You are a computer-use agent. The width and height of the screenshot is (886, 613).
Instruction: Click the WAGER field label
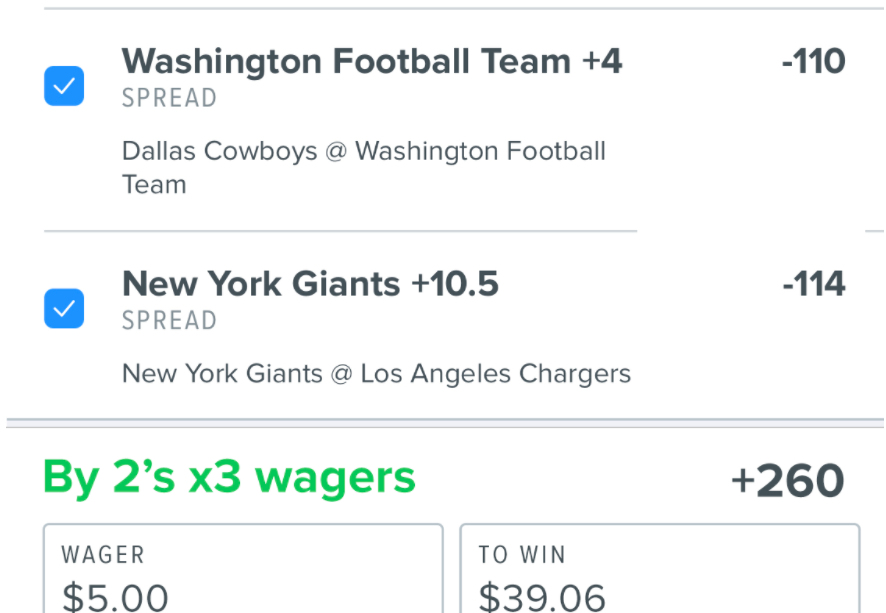(103, 555)
